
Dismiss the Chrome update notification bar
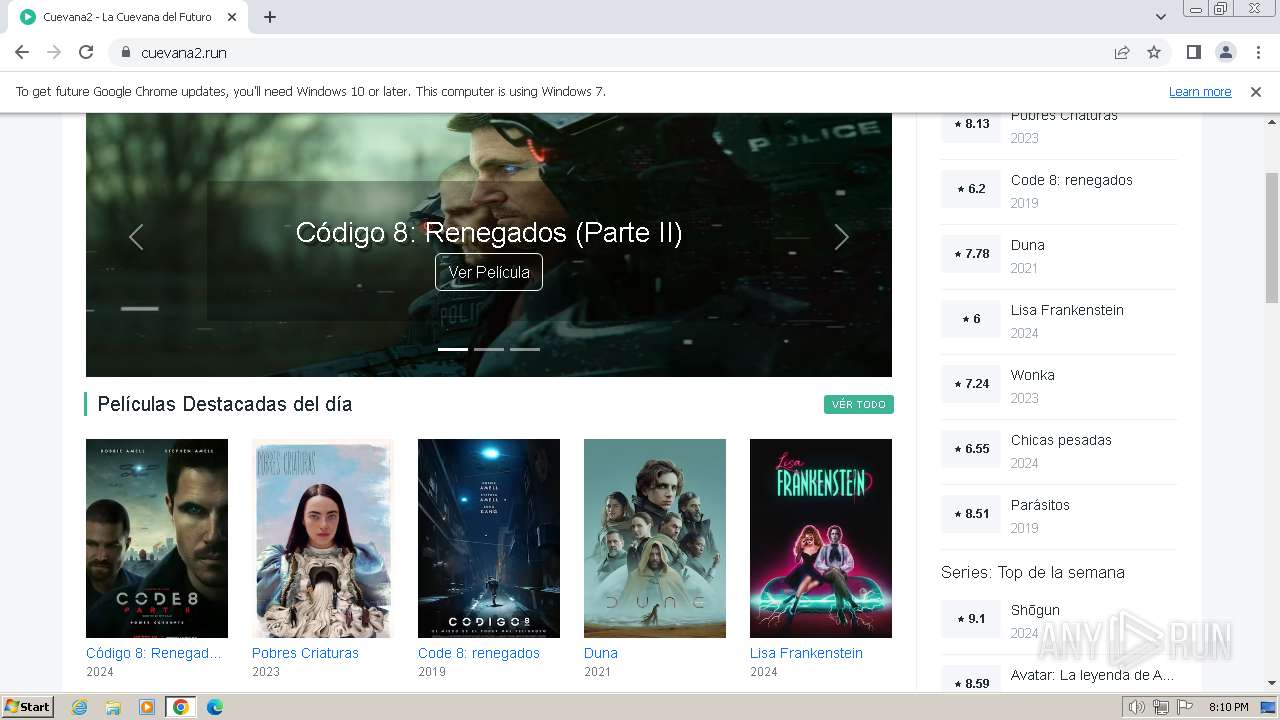tap(1256, 92)
